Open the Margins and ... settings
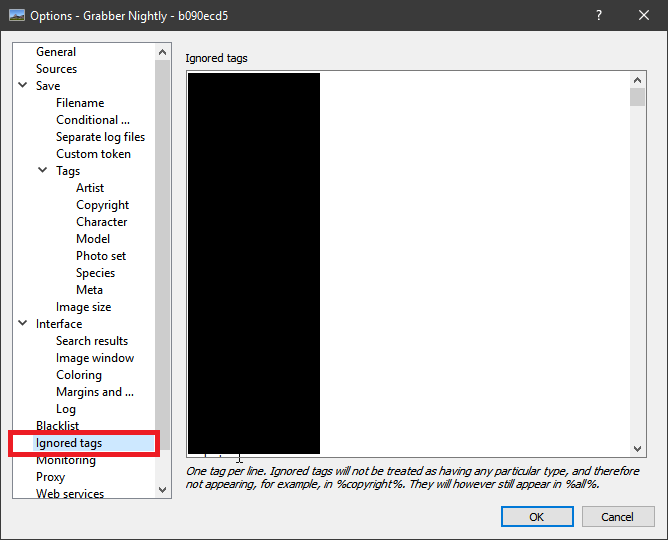 point(95,393)
